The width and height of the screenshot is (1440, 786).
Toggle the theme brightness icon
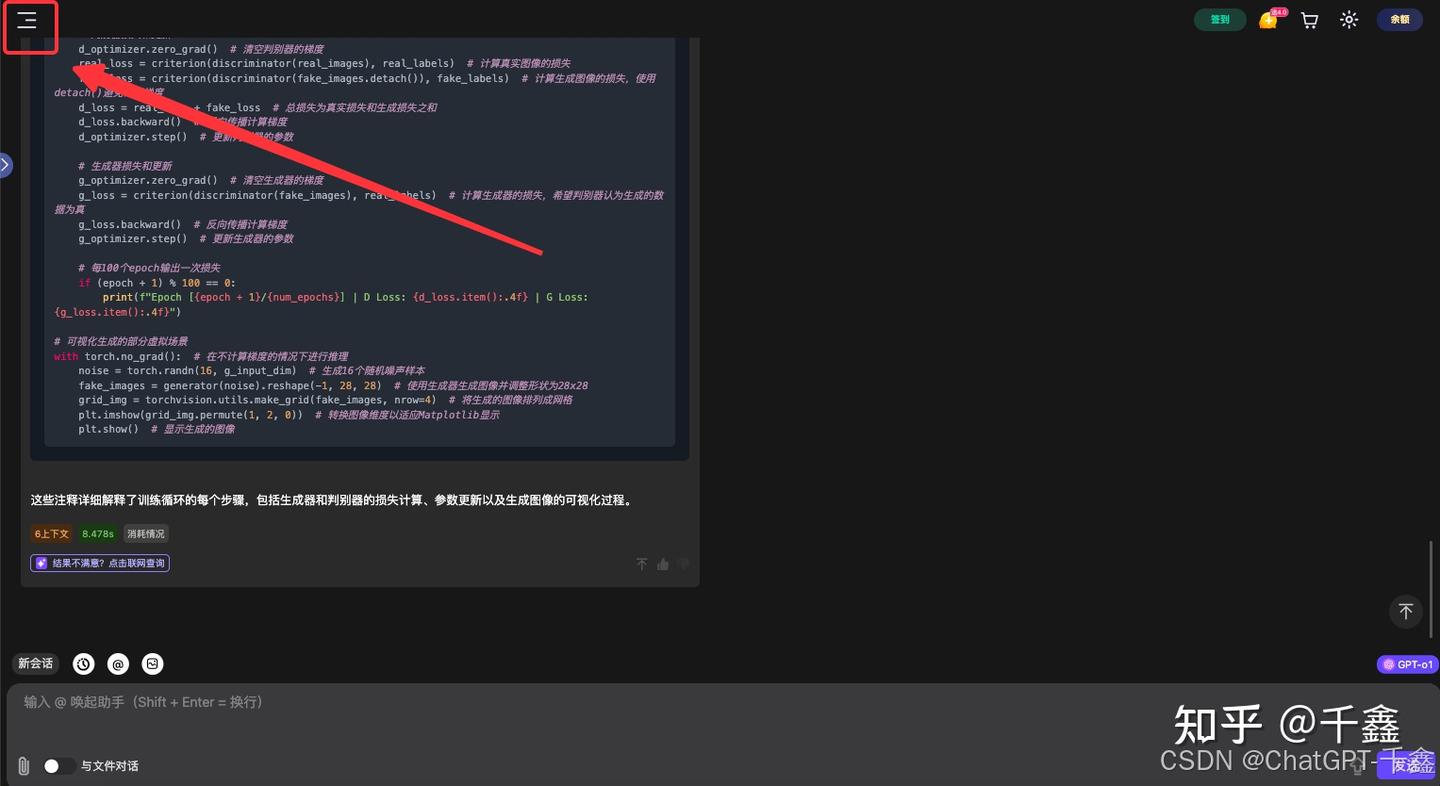pos(1349,19)
